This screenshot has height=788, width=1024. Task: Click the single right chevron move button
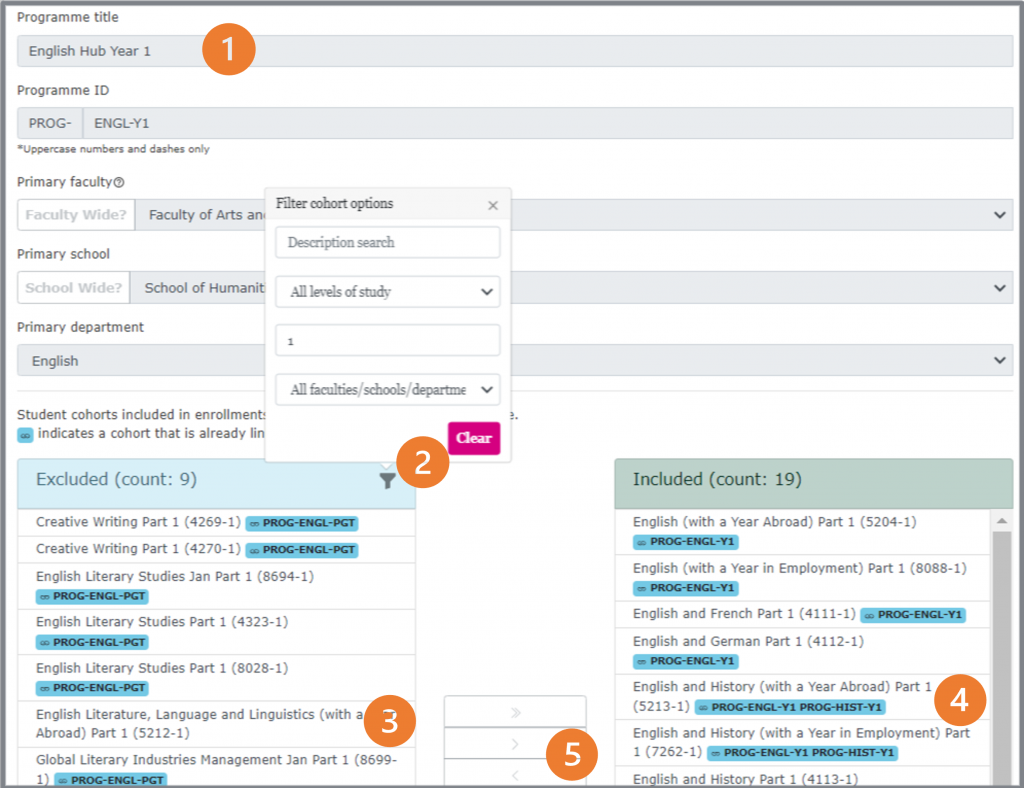coord(515,744)
